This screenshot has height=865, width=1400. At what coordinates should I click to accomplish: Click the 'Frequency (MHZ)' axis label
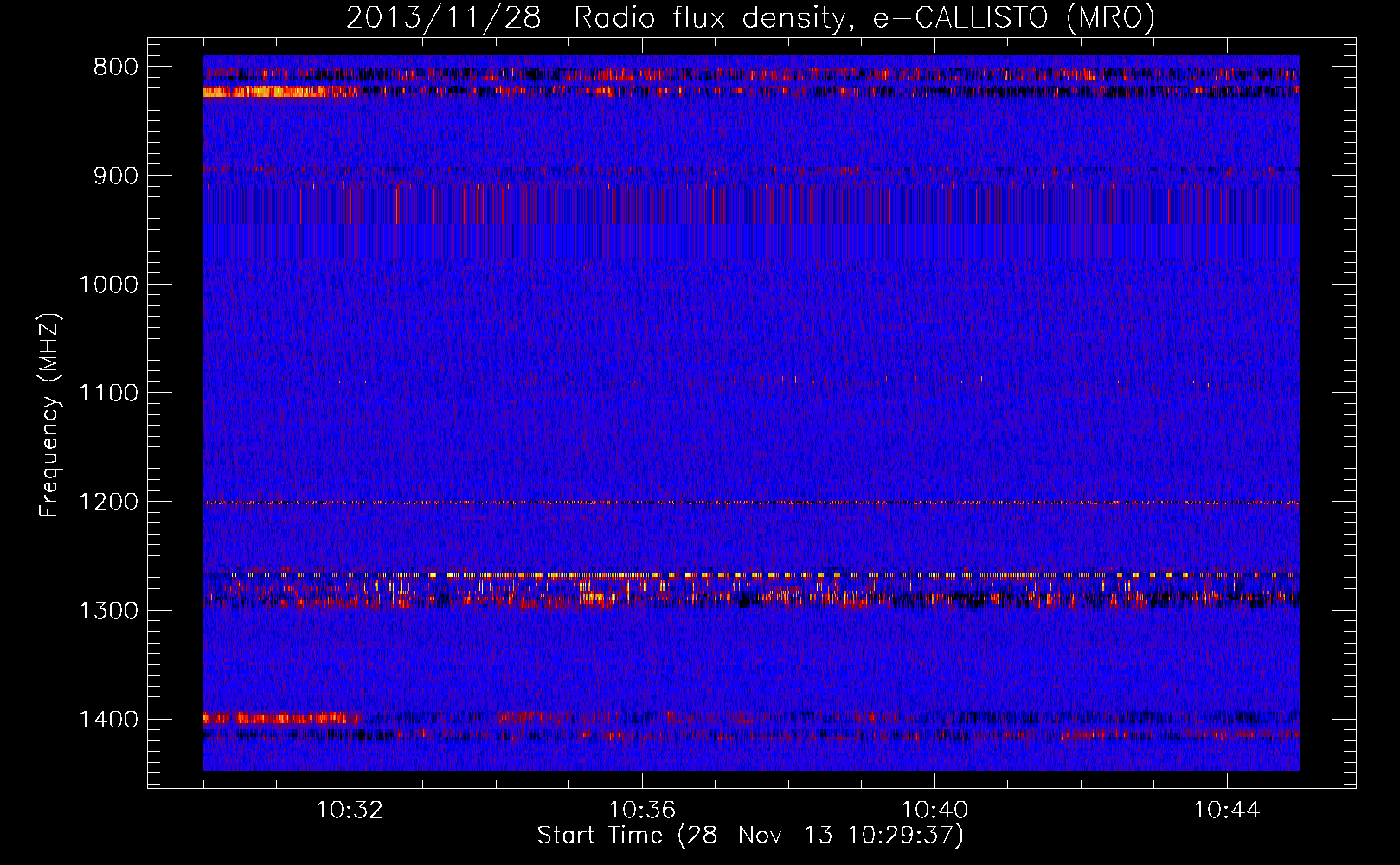50,415
